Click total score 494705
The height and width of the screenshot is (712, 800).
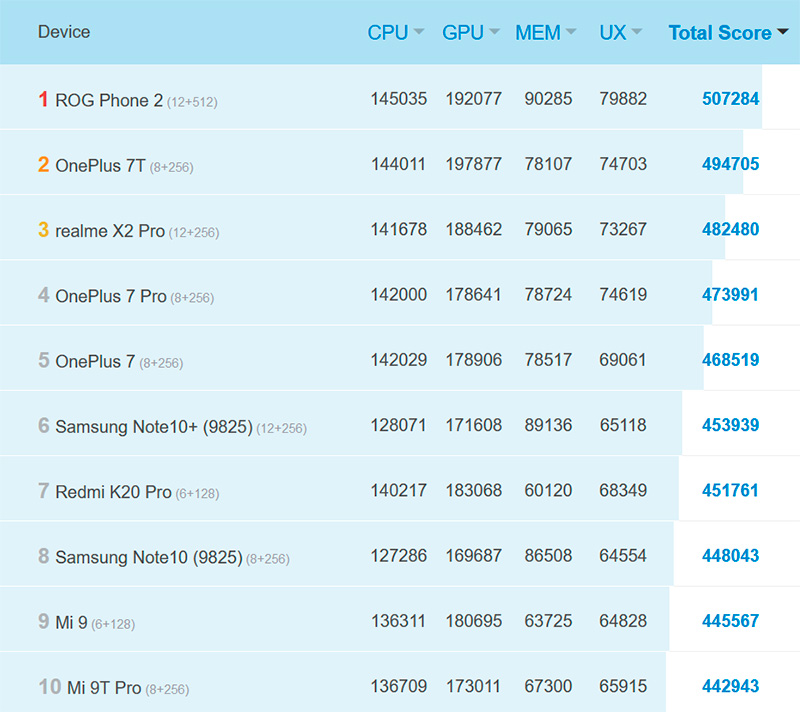[x=730, y=165]
